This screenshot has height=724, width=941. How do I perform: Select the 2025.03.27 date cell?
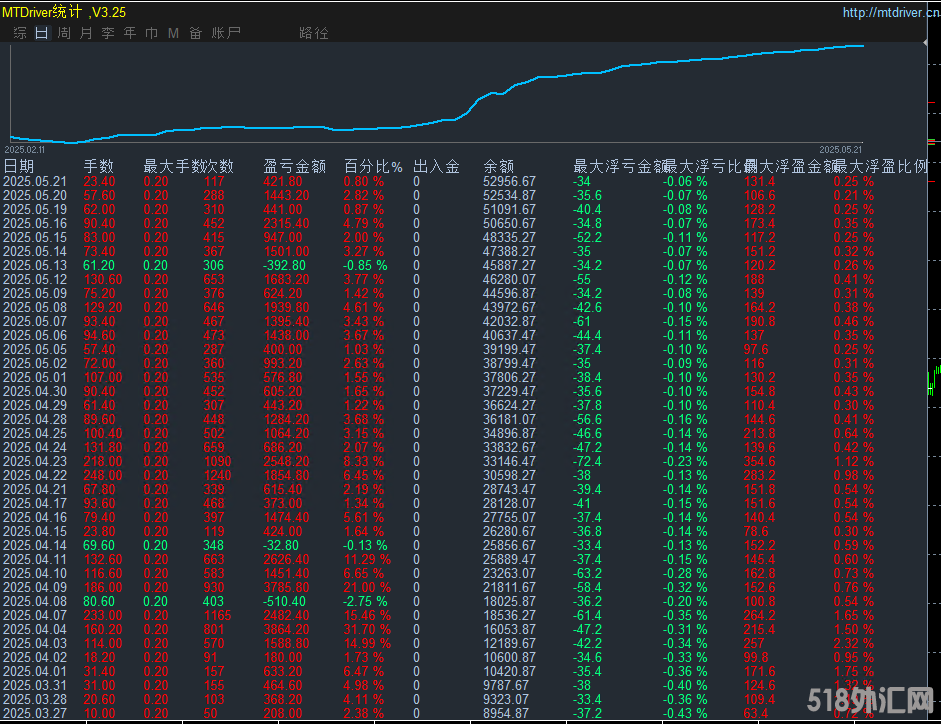point(35,714)
